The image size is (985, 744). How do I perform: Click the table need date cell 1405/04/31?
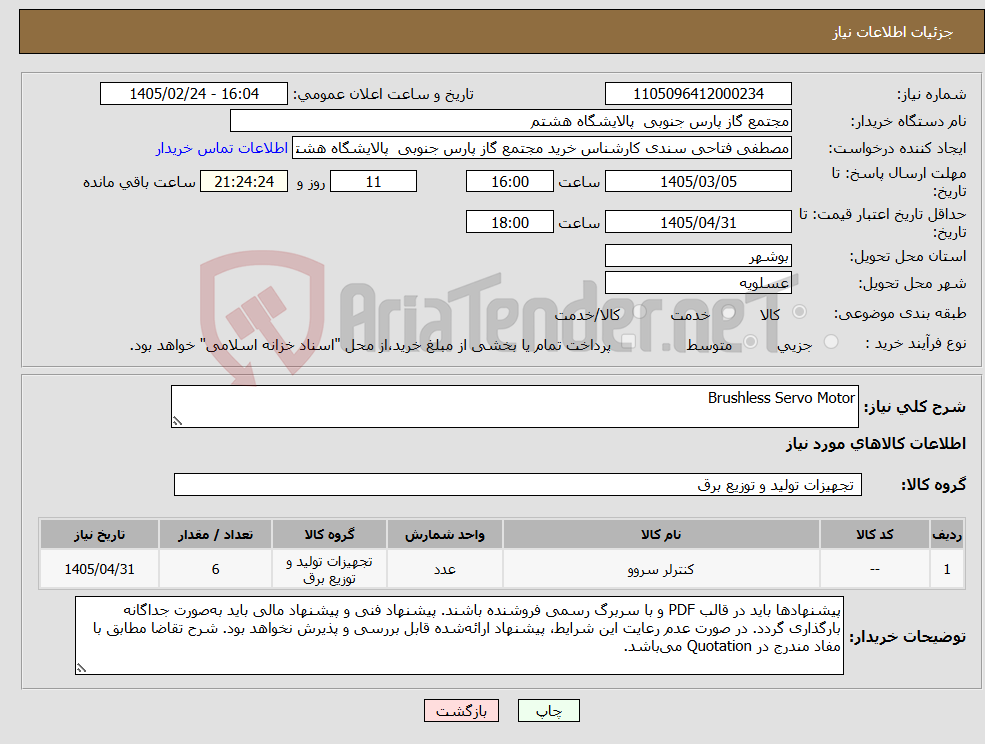click(99, 569)
